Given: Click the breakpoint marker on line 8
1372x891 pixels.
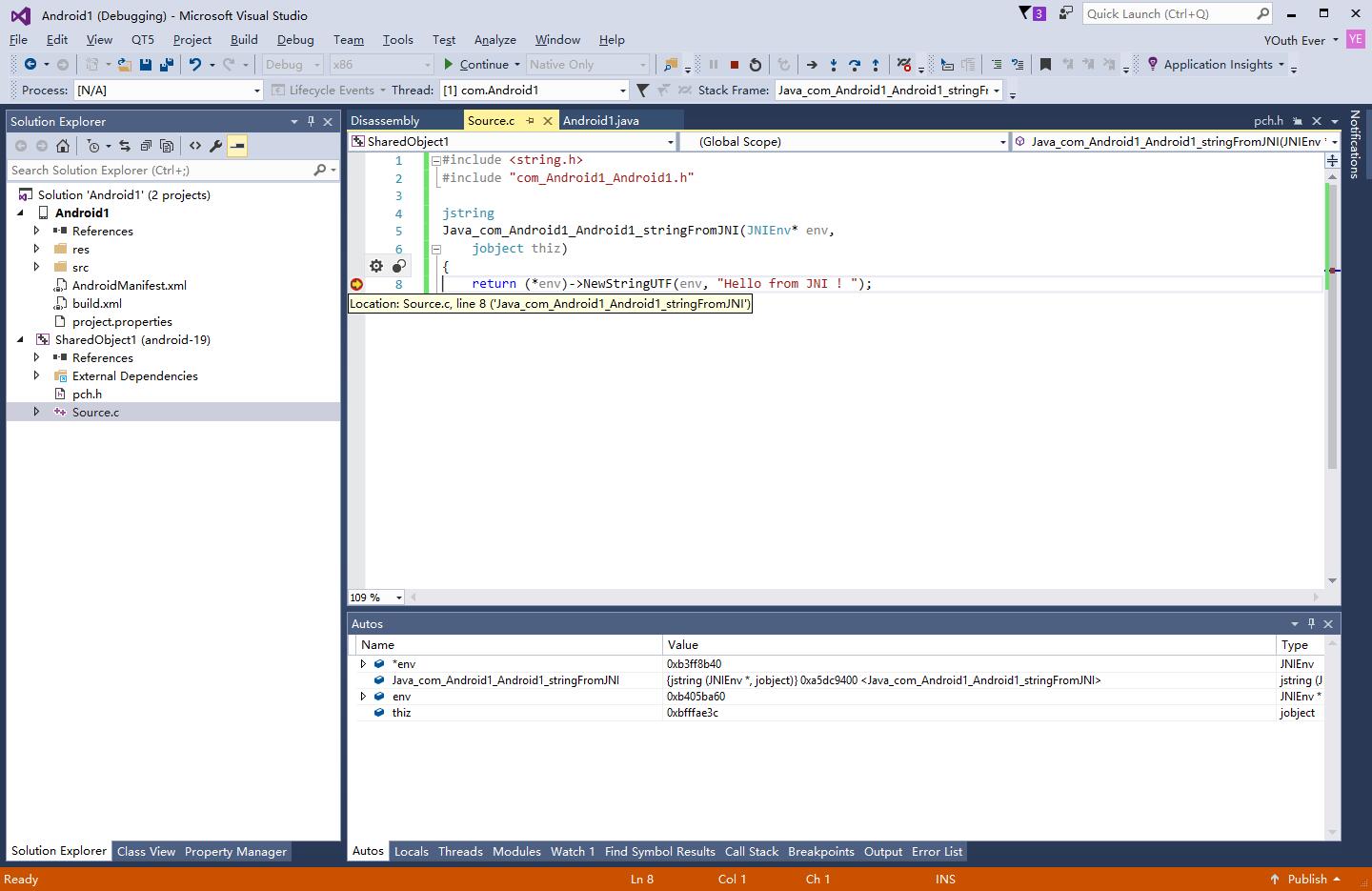Looking at the screenshot, I should (356, 284).
